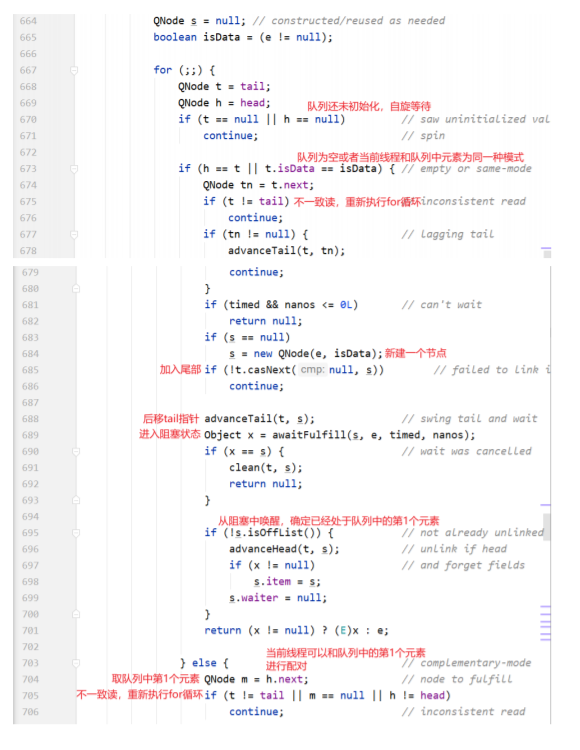Click line number 698 in the gutter
The height and width of the screenshot is (750, 580).
[x=30, y=582]
